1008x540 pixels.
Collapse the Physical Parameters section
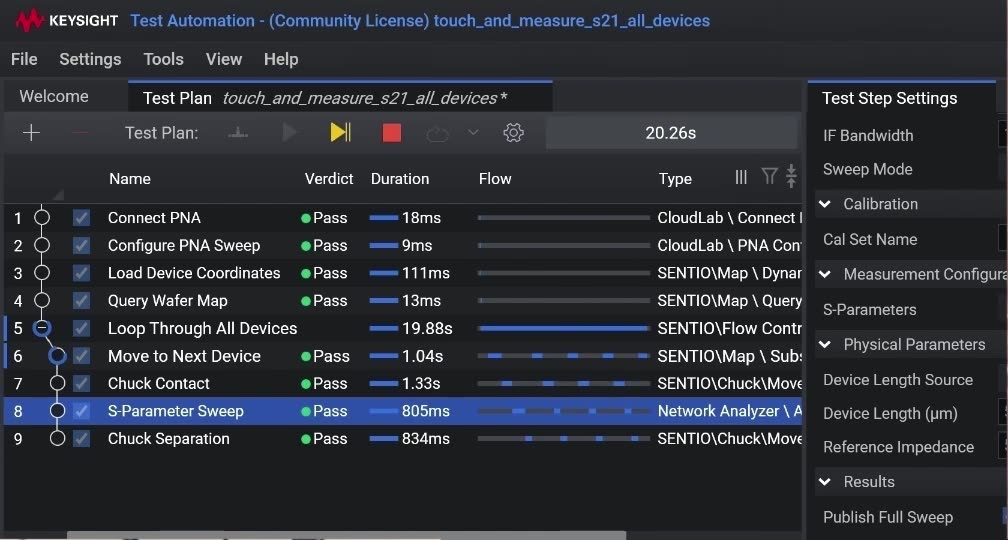click(825, 345)
